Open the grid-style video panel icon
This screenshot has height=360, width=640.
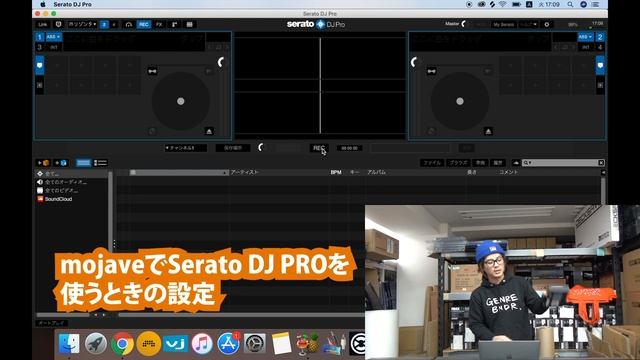189,24
